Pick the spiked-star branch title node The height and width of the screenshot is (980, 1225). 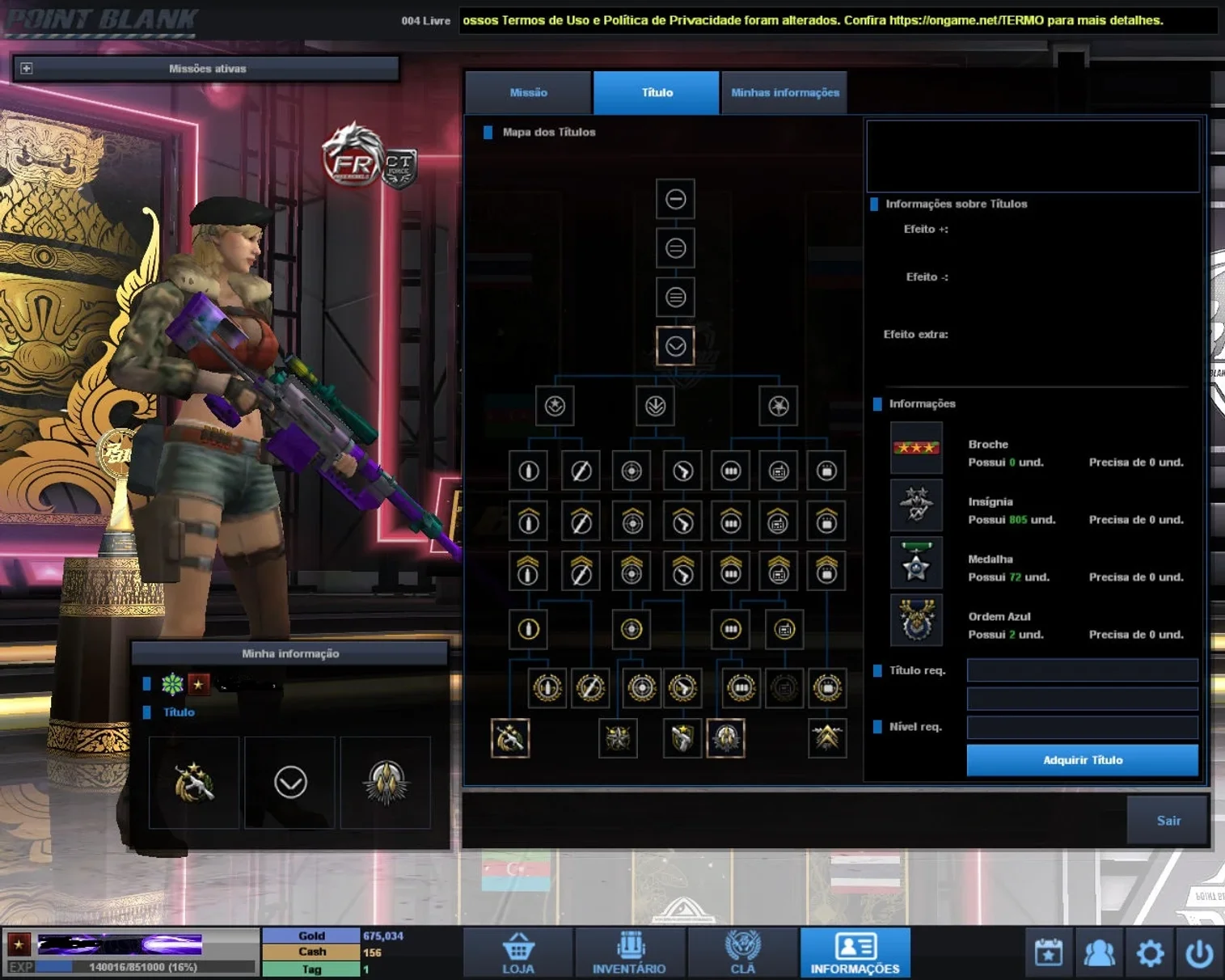[778, 406]
